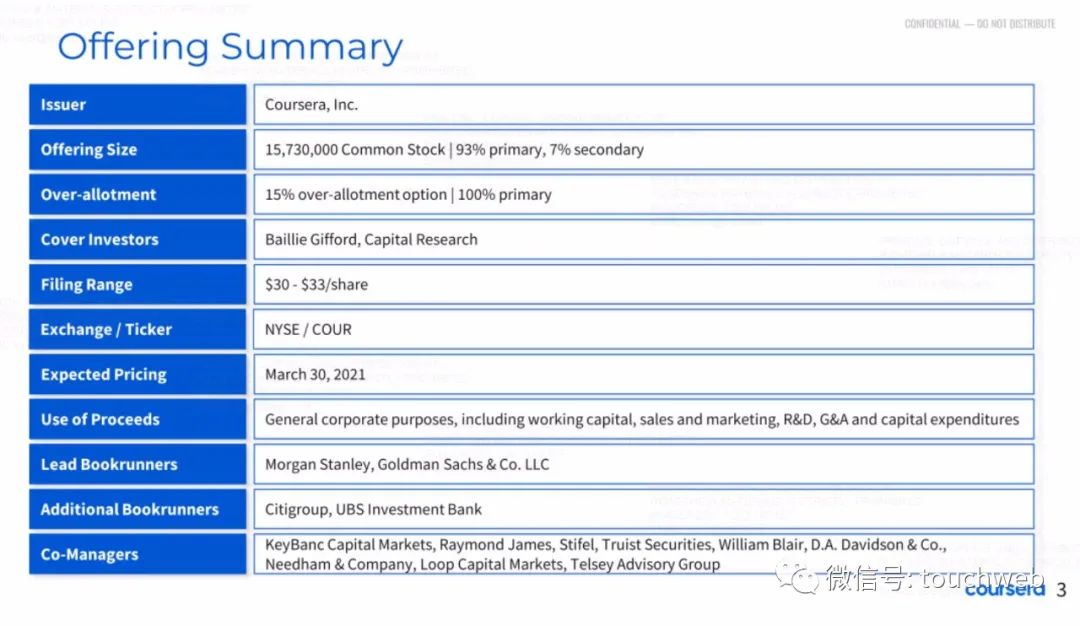
Task: Click the 'Offering Summary' slide title
Action: 230,48
